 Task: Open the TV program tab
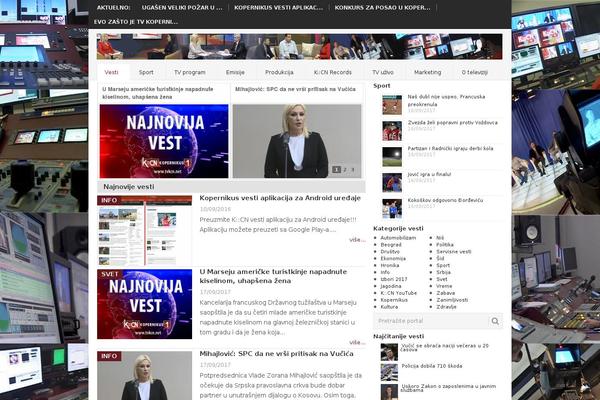point(190,72)
